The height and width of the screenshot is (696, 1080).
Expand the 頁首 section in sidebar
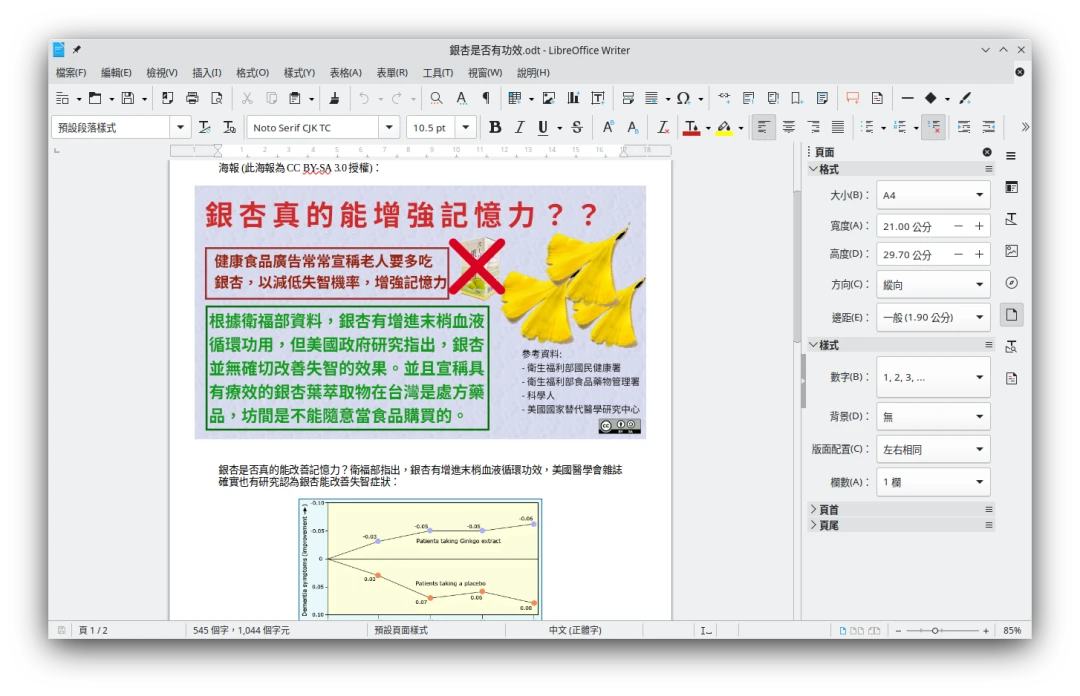click(827, 509)
